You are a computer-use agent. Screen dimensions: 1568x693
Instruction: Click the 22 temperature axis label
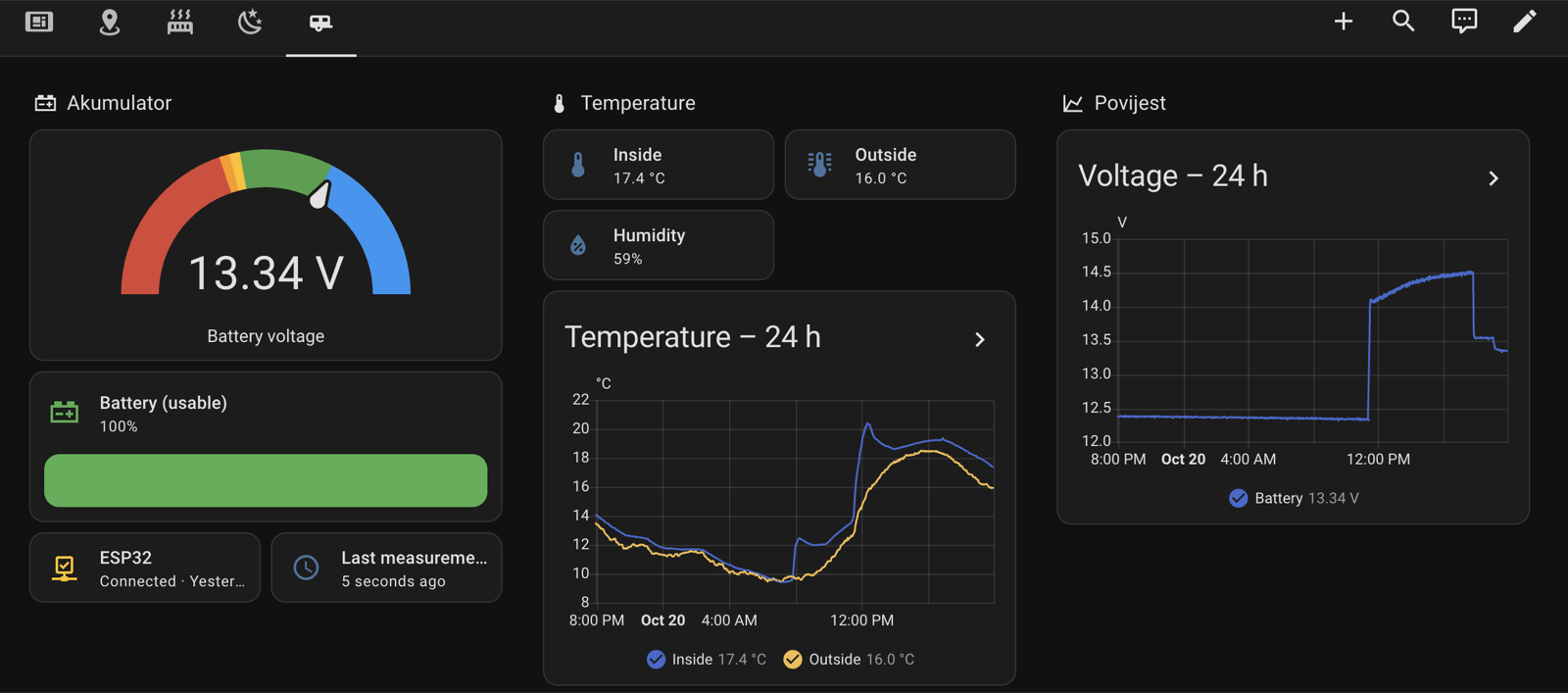581,399
